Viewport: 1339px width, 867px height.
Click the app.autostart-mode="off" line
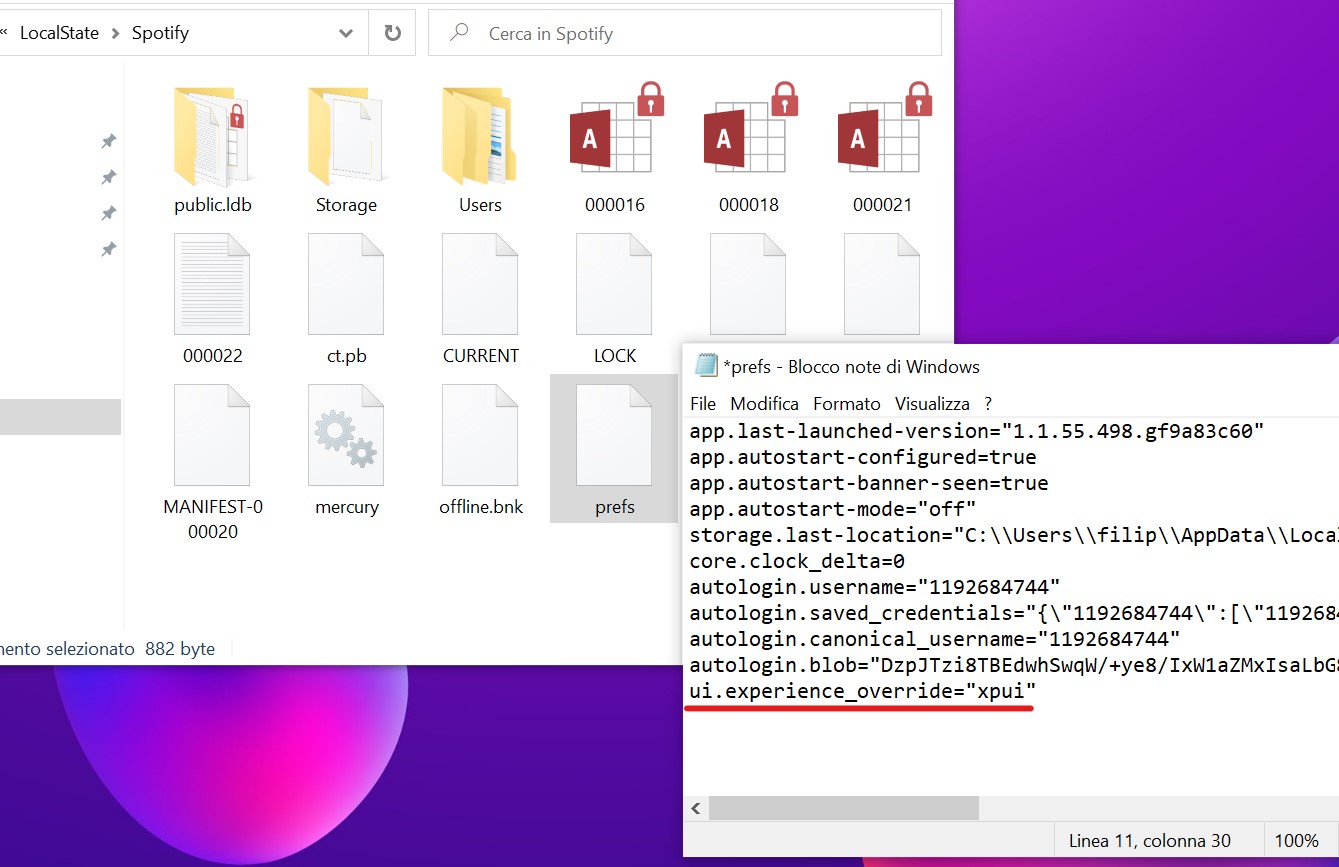tap(833, 509)
